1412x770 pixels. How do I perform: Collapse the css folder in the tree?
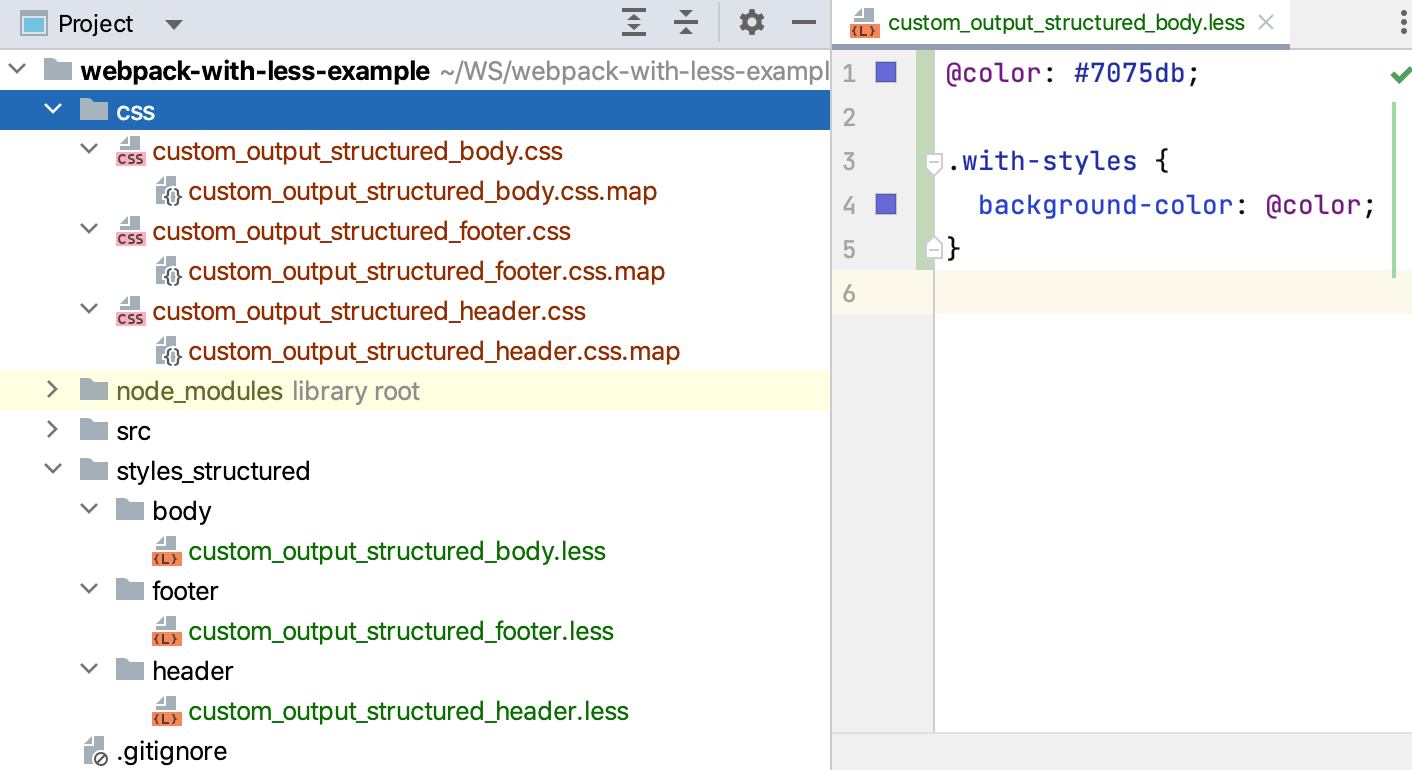[53, 110]
